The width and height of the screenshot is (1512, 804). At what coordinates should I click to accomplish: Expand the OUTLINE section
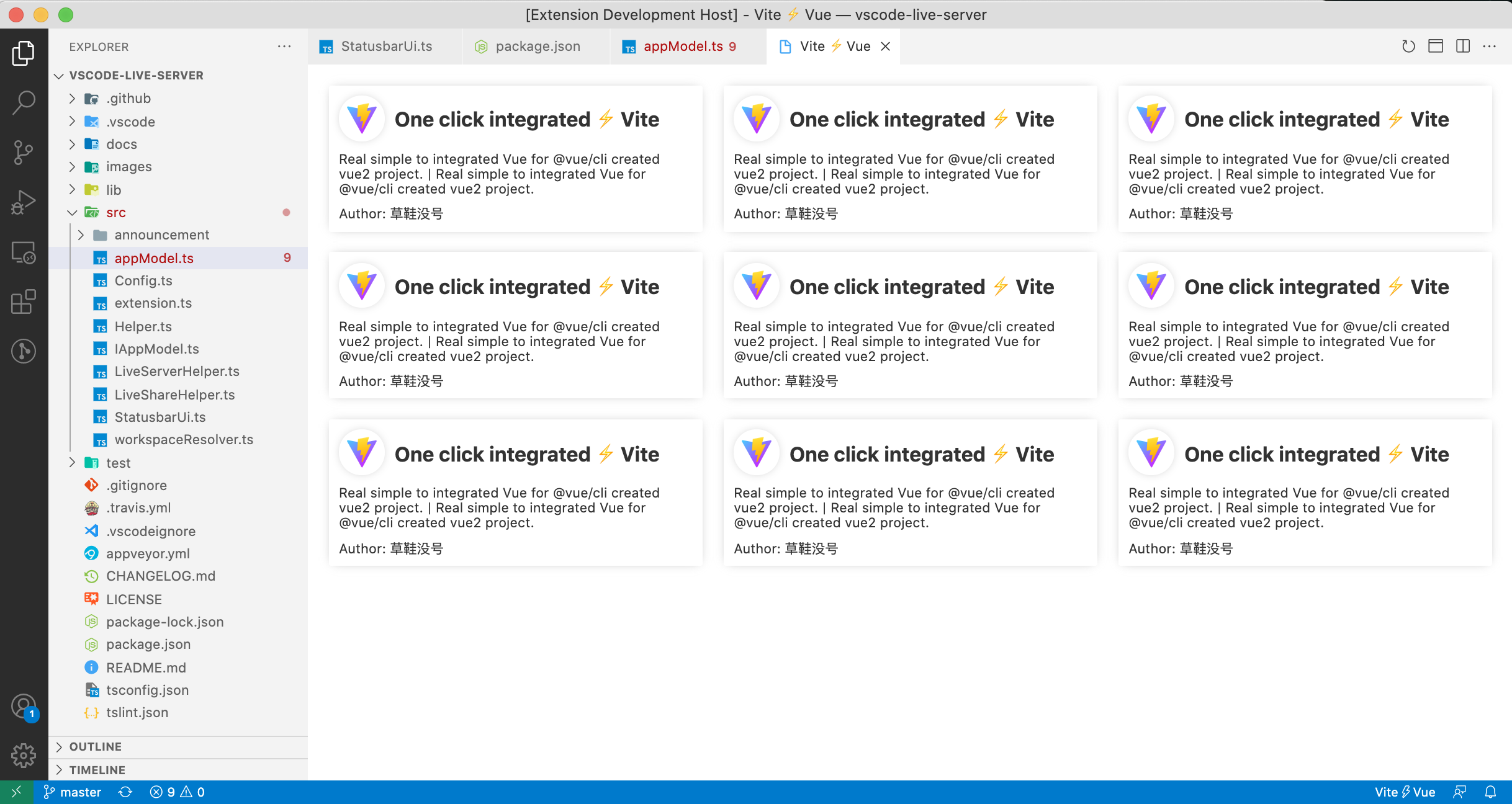(96, 746)
